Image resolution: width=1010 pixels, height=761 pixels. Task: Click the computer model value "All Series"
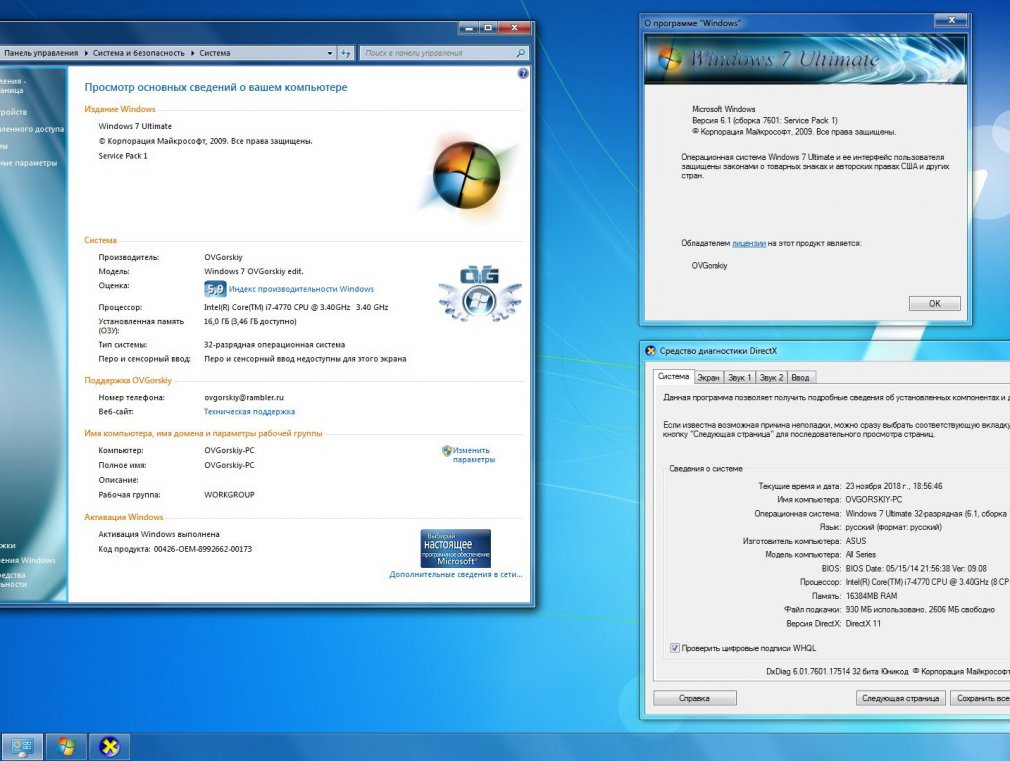tap(861, 555)
